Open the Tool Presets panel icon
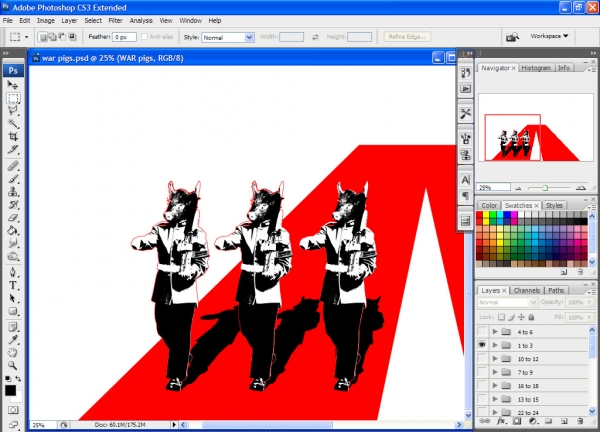Screen dimensions: 600x432 (465, 113)
